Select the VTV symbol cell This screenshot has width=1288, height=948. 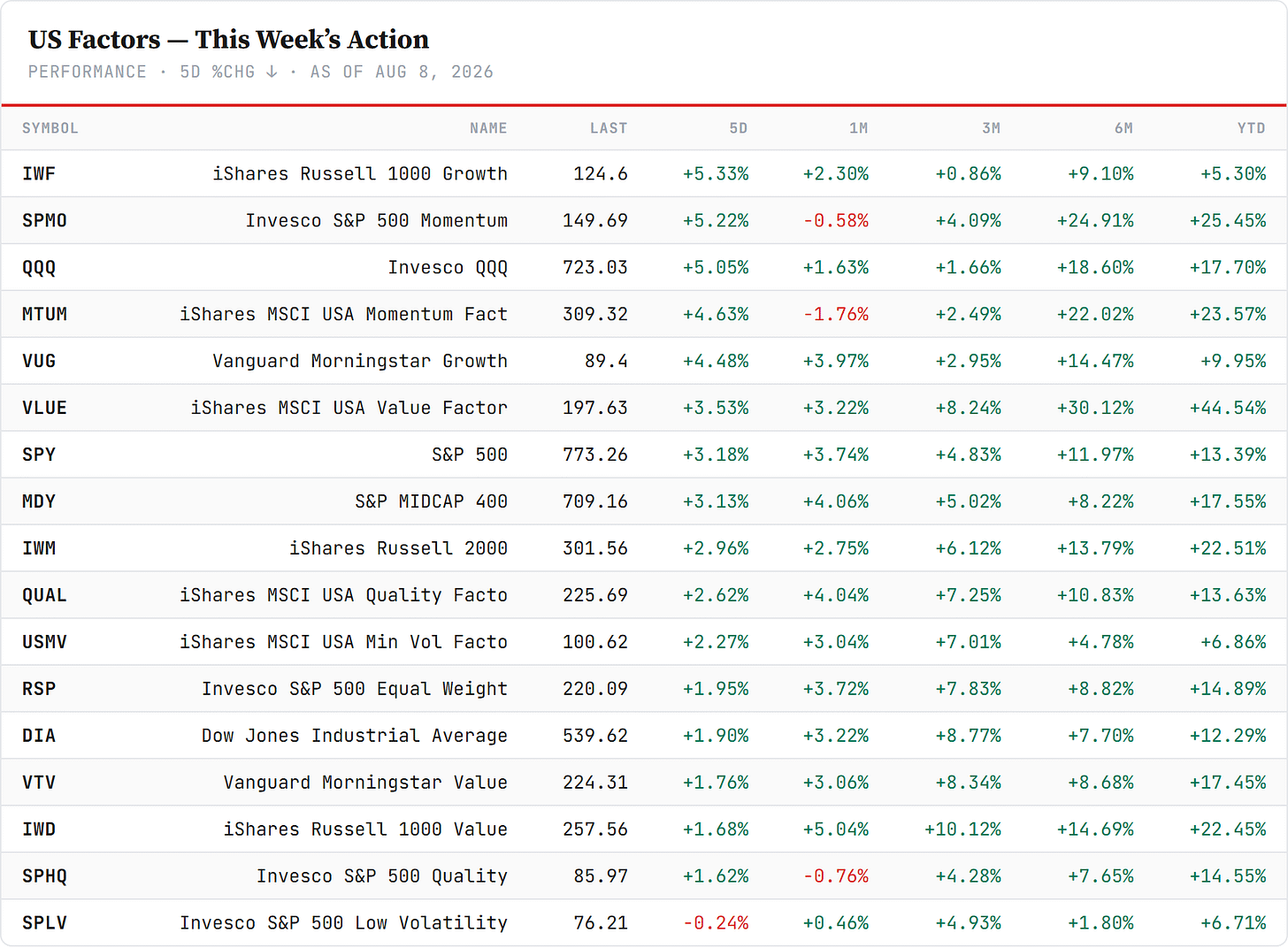pos(39,783)
